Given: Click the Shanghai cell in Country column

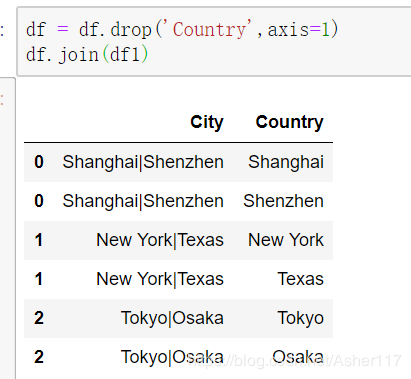Looking at the screenshot, I should click(286, 162).
